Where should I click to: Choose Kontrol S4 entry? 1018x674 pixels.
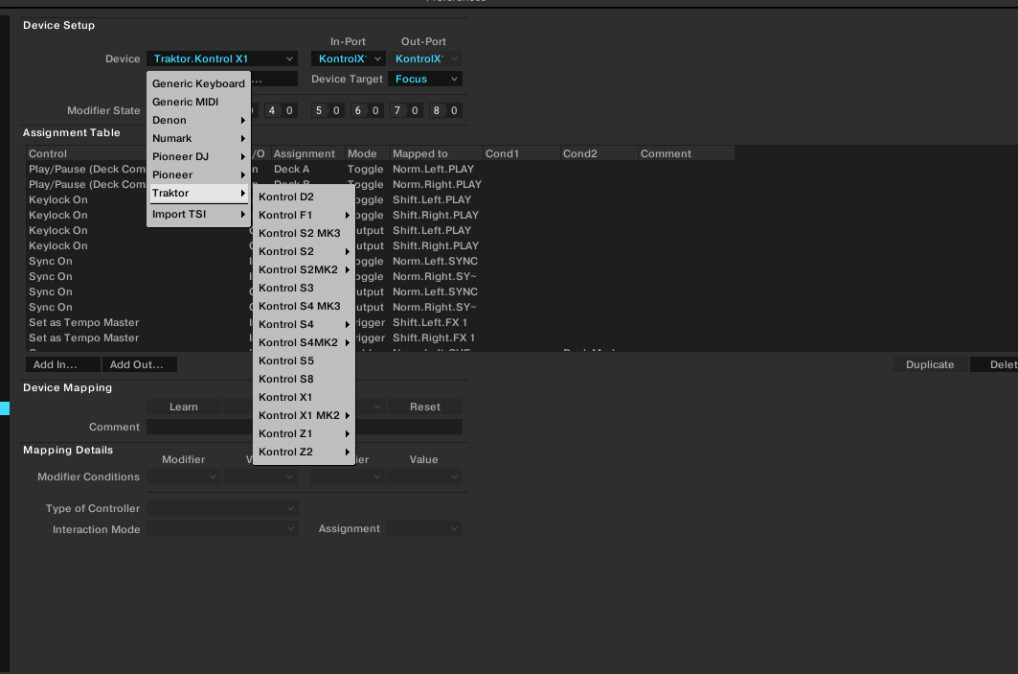coord(304,324)
